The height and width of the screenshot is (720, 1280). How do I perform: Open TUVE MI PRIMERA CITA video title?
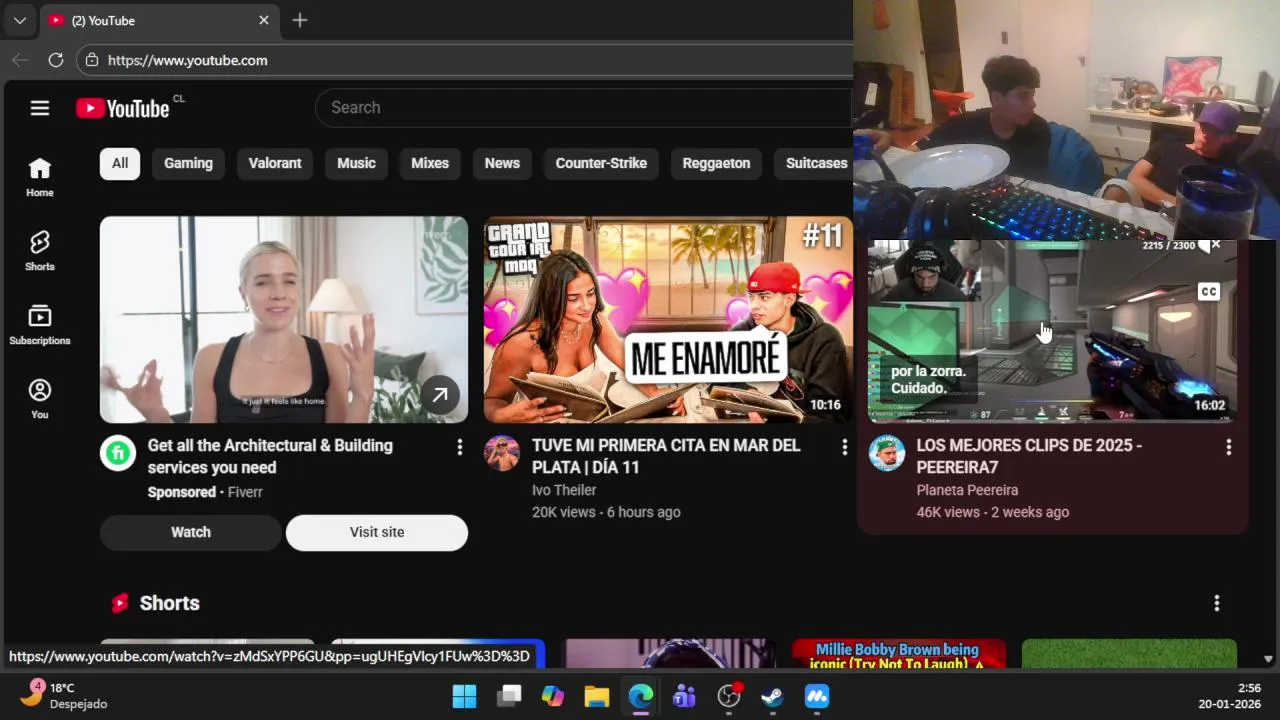click(666, 456)
